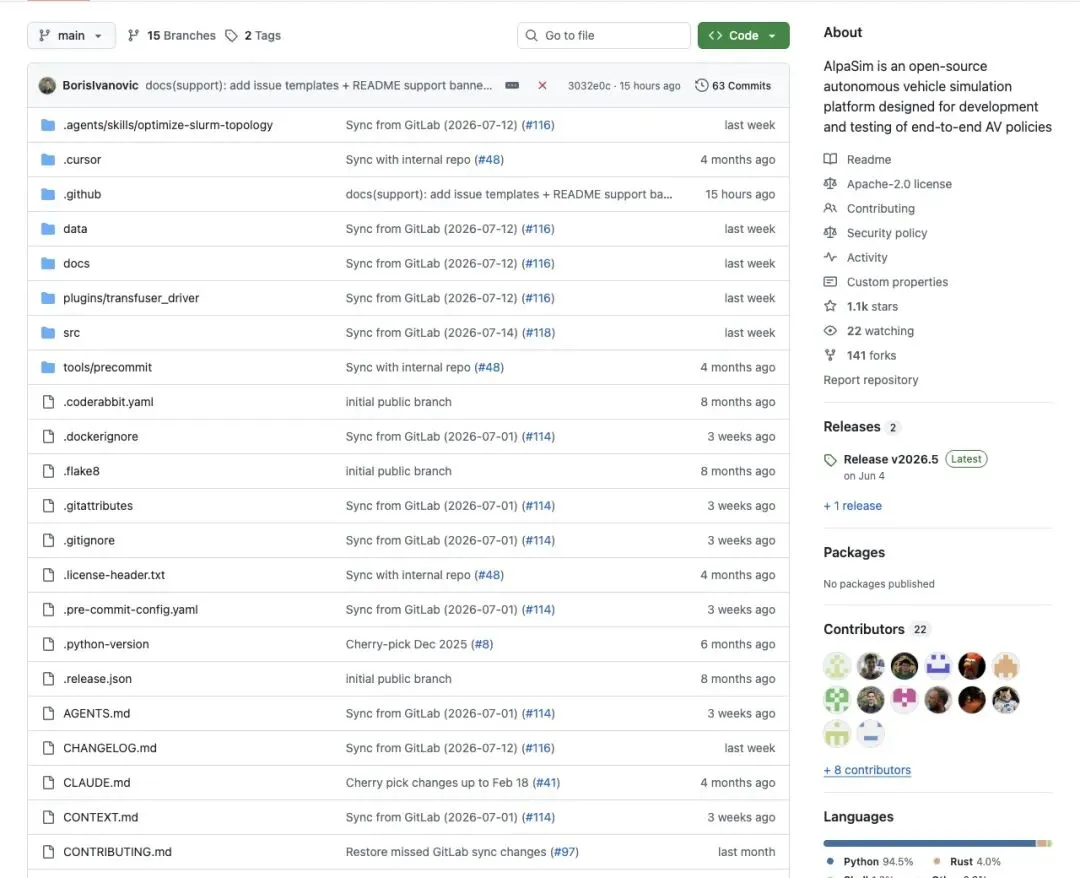Click the + 8 contributors link
Screen dimensions: 1080x878
point(867,770)
